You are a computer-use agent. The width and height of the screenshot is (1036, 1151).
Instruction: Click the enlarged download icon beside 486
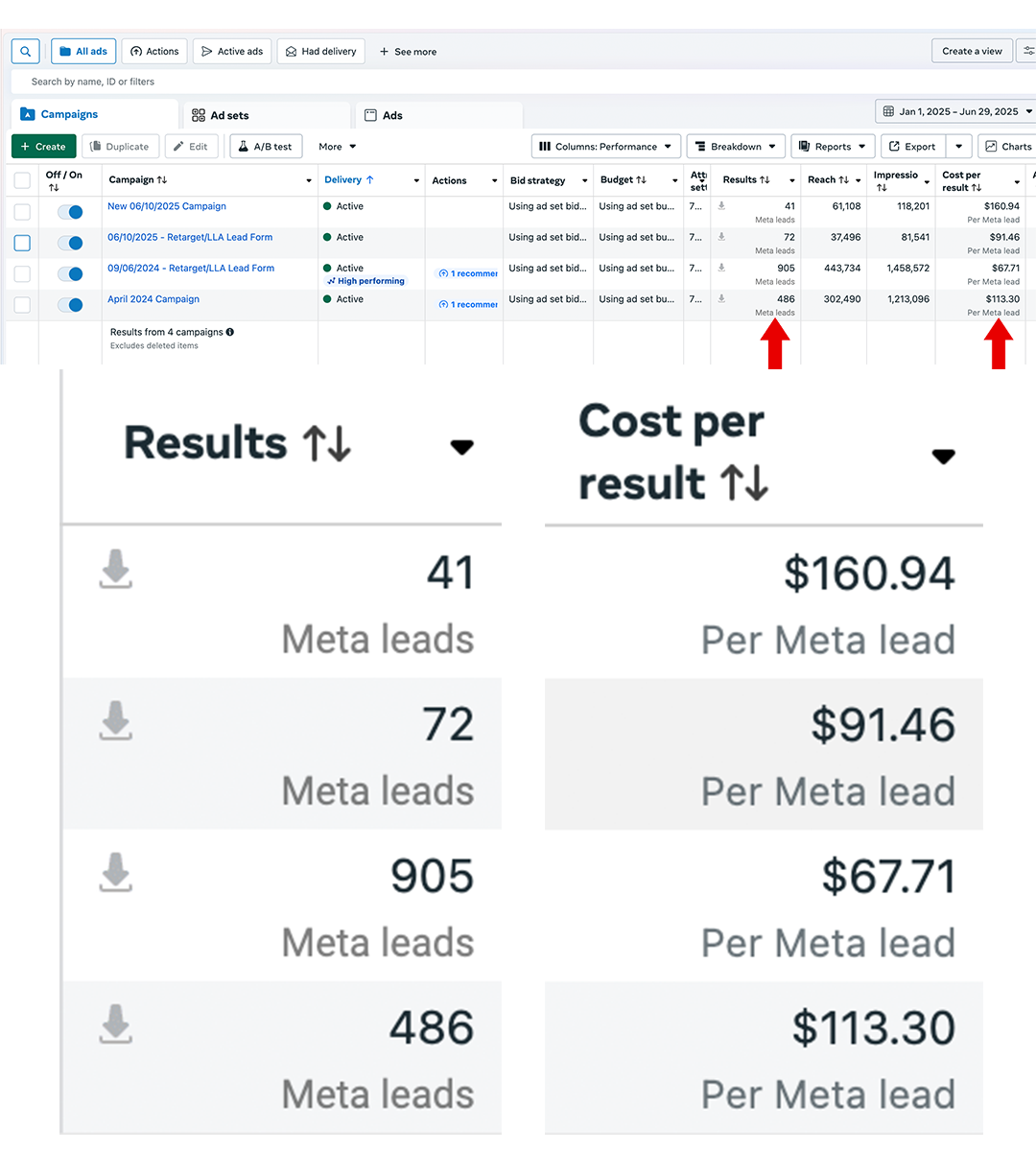(x=116, y=1023)
